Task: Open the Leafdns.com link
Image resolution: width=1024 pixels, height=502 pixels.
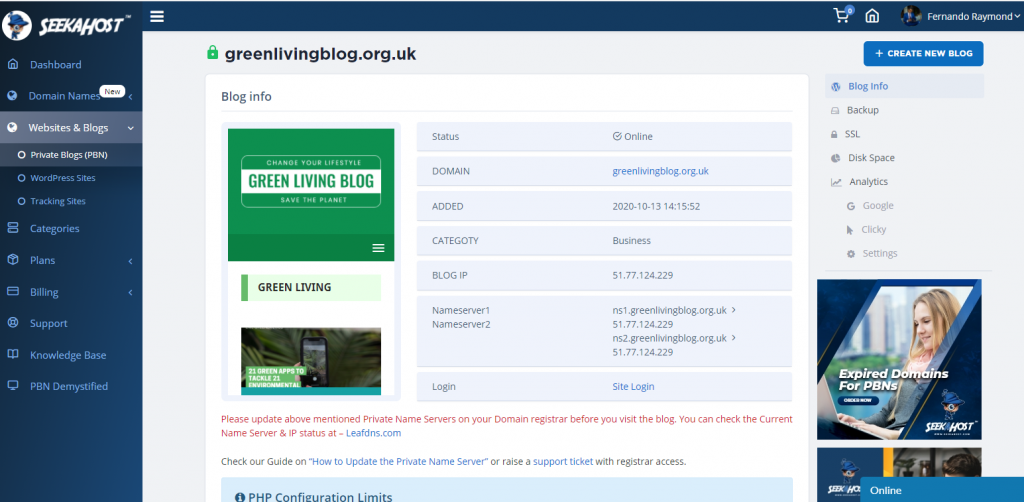Action: pos(373,433)
